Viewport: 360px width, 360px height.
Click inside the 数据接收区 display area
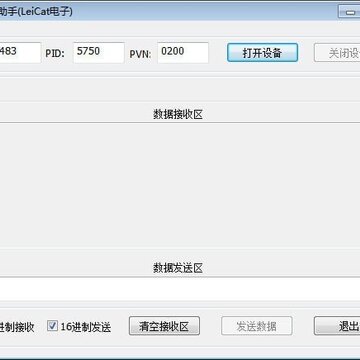pyautogui.click(x=180, y=185)
